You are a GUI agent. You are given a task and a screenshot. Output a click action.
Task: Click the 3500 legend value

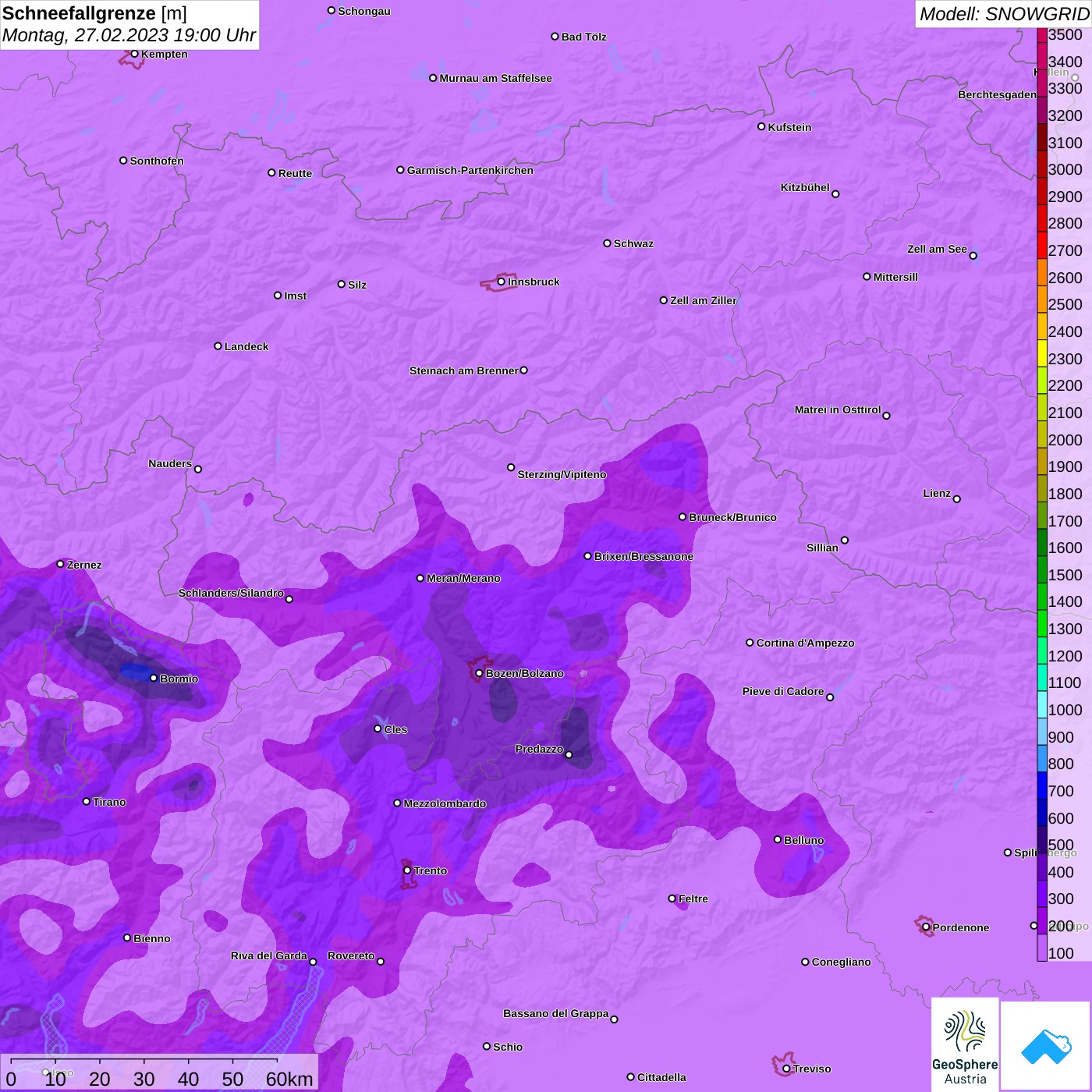click(x=1065, y=34)
